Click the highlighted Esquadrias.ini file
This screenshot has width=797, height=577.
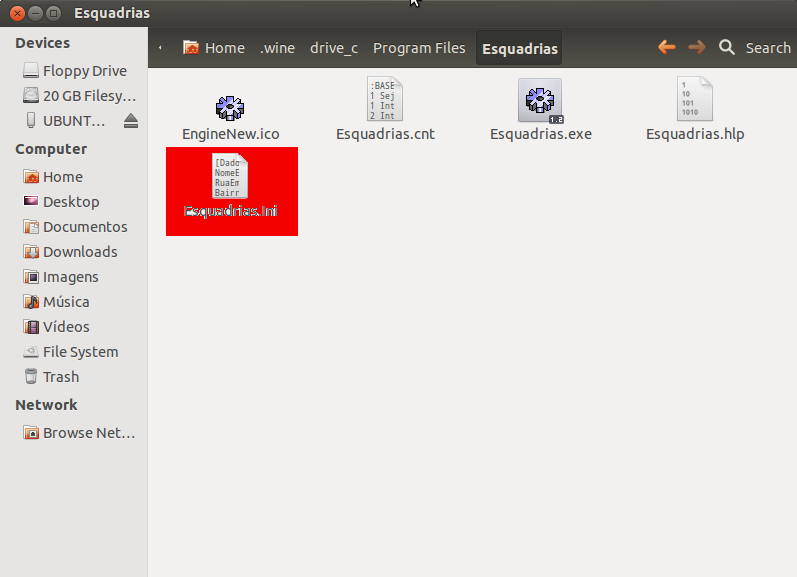tap(232, 191)
